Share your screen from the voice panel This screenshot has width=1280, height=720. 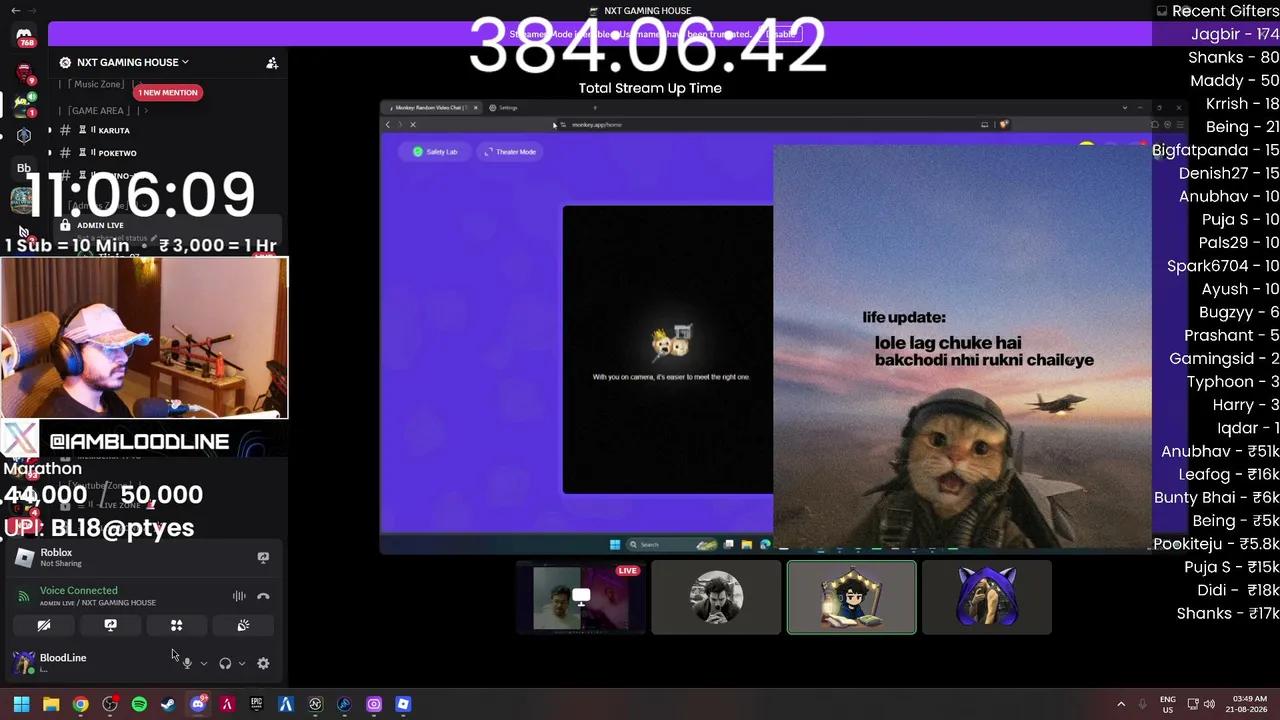click(110, 625)
